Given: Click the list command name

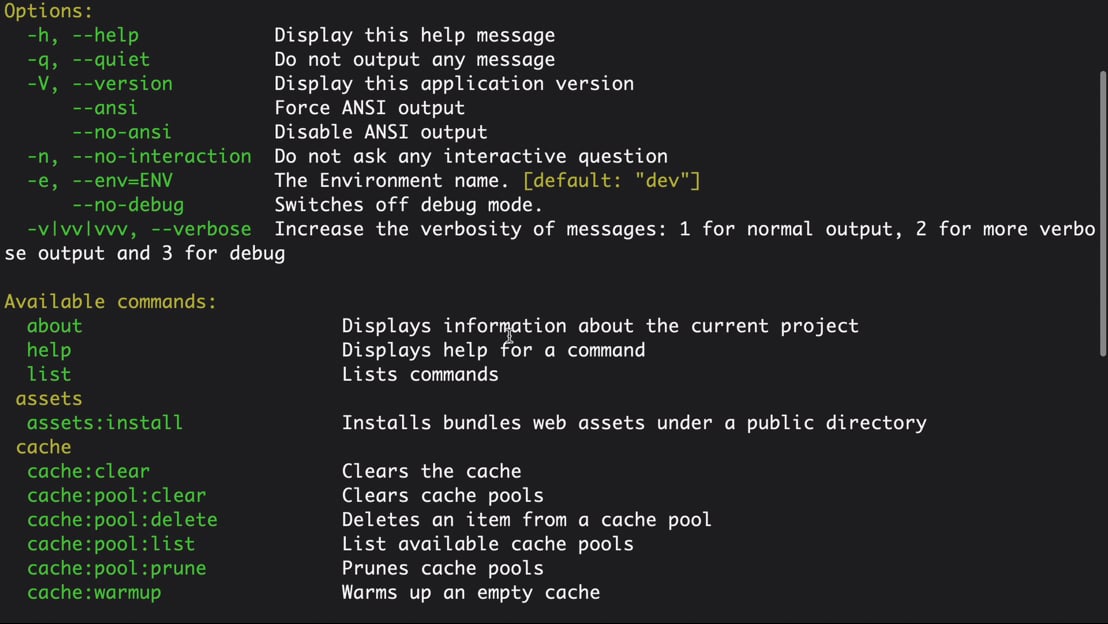Looking at the screenshot, I should tap(49, 375).
